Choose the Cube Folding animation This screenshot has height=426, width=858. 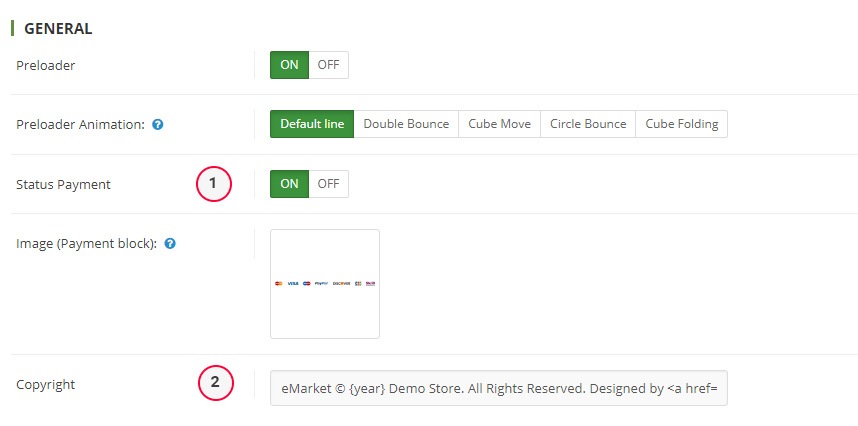[682, 124]
